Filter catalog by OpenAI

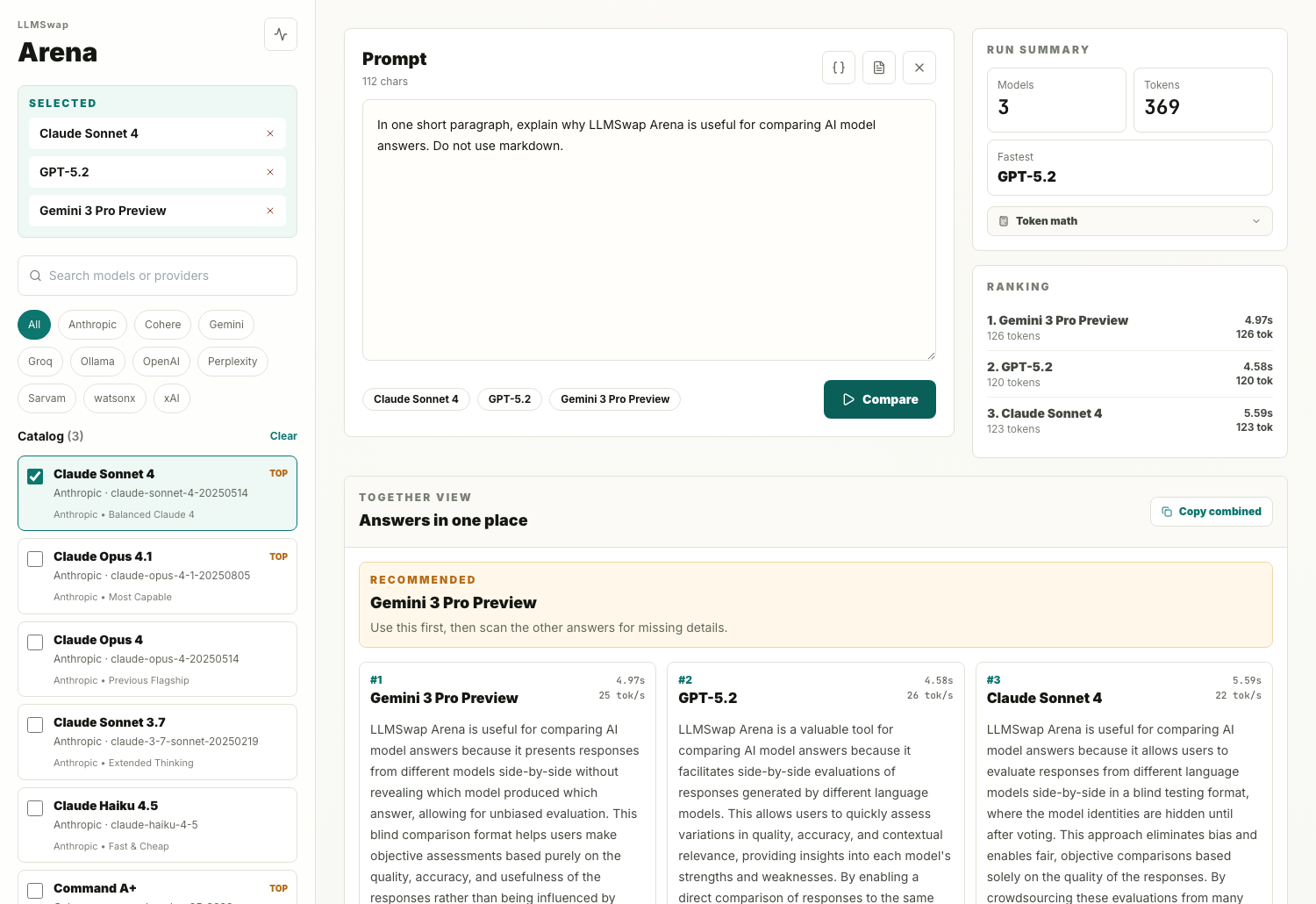(161, 362)
